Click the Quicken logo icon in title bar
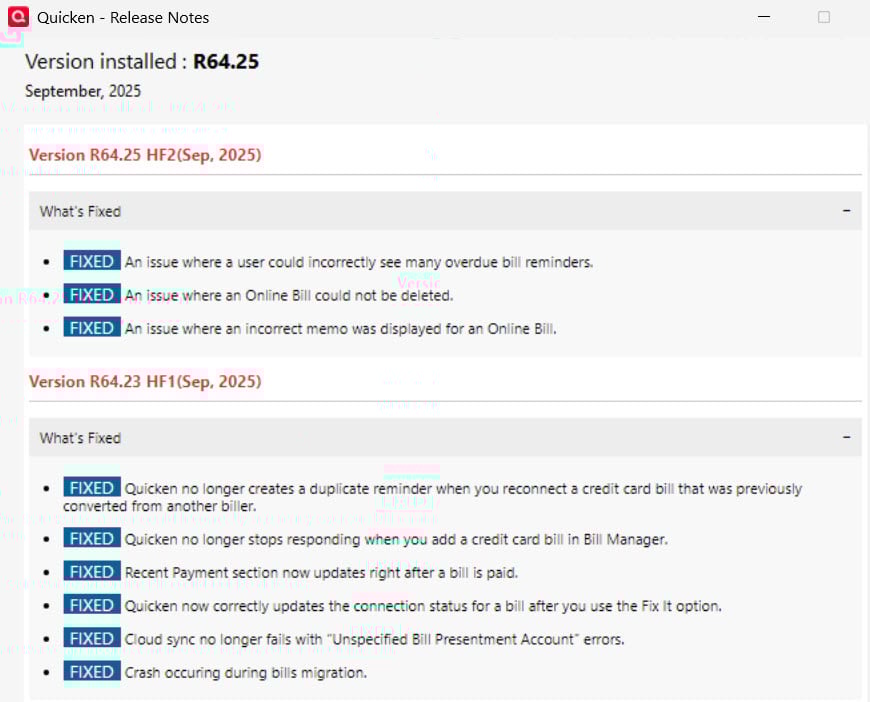This screenshot has width=870, height=702. click(x=18, y=17)
